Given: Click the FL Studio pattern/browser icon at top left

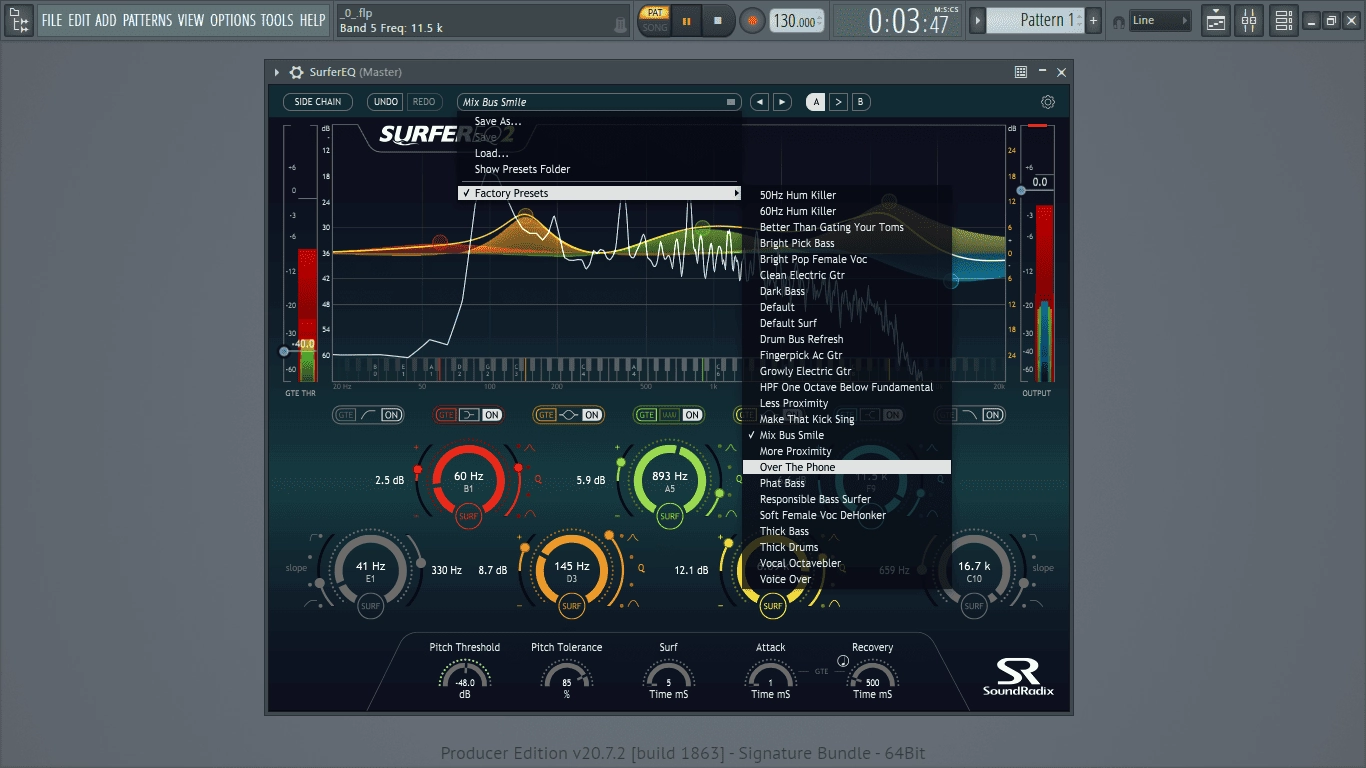Looking at the screenshot, I should click(19, 20).
